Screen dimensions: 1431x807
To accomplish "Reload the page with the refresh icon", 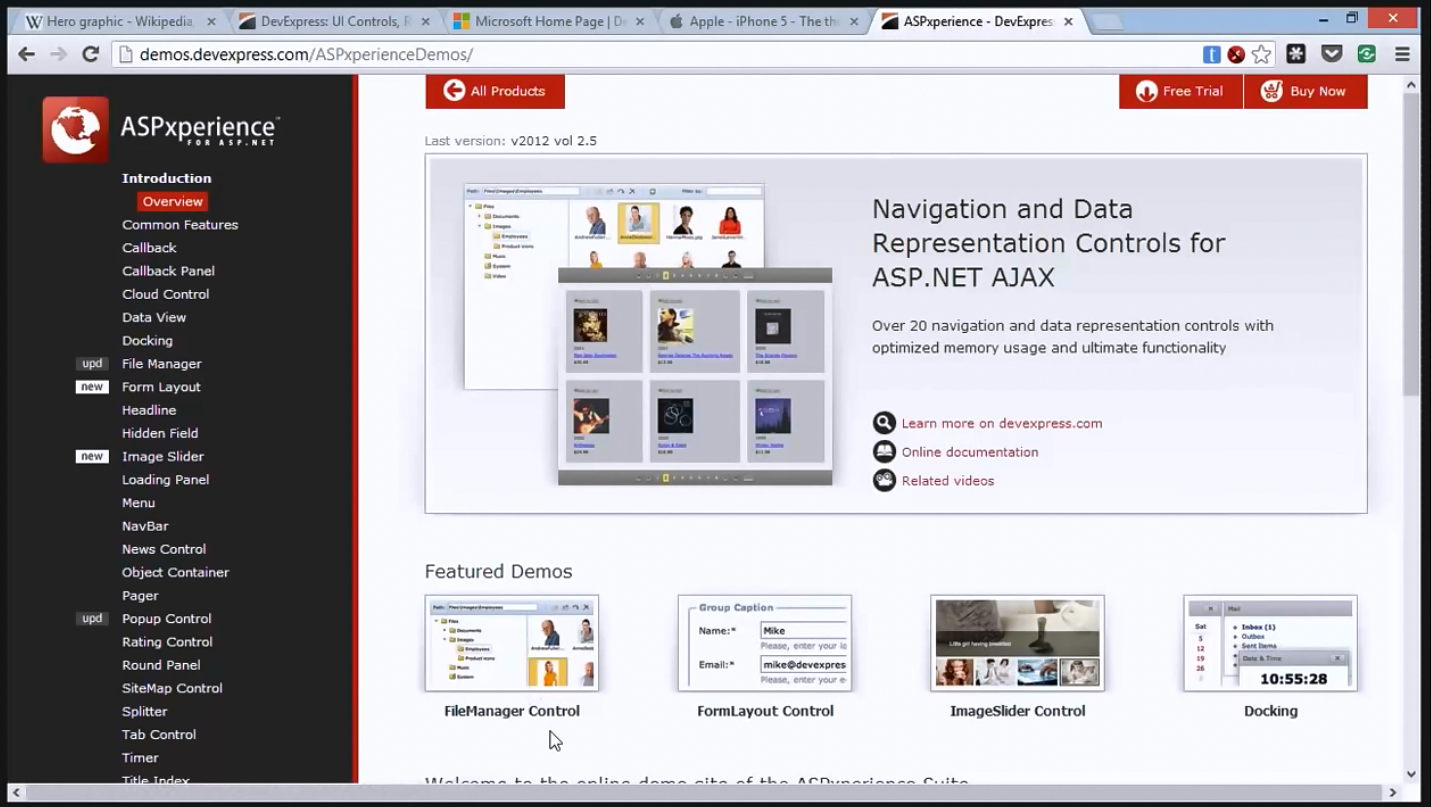I will (91, 55).
